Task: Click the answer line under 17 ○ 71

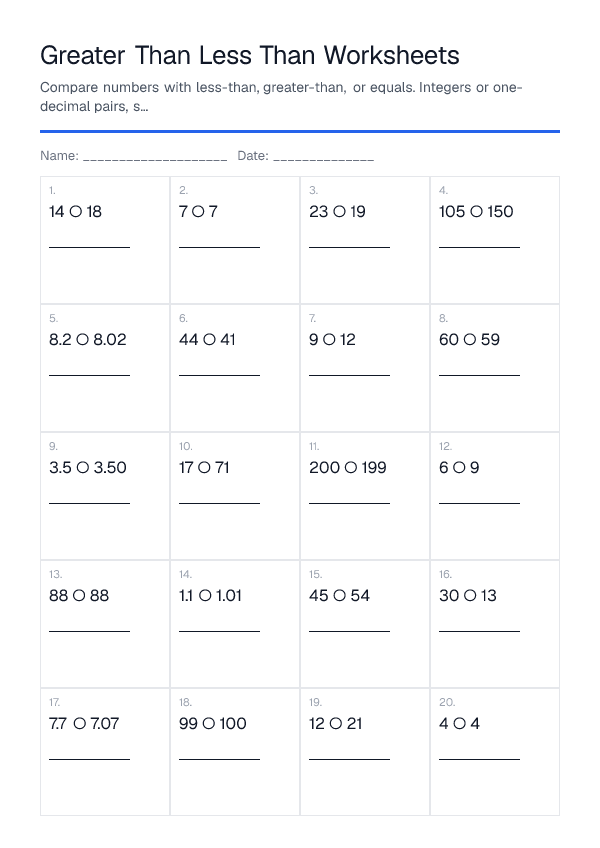Action: 220,503
